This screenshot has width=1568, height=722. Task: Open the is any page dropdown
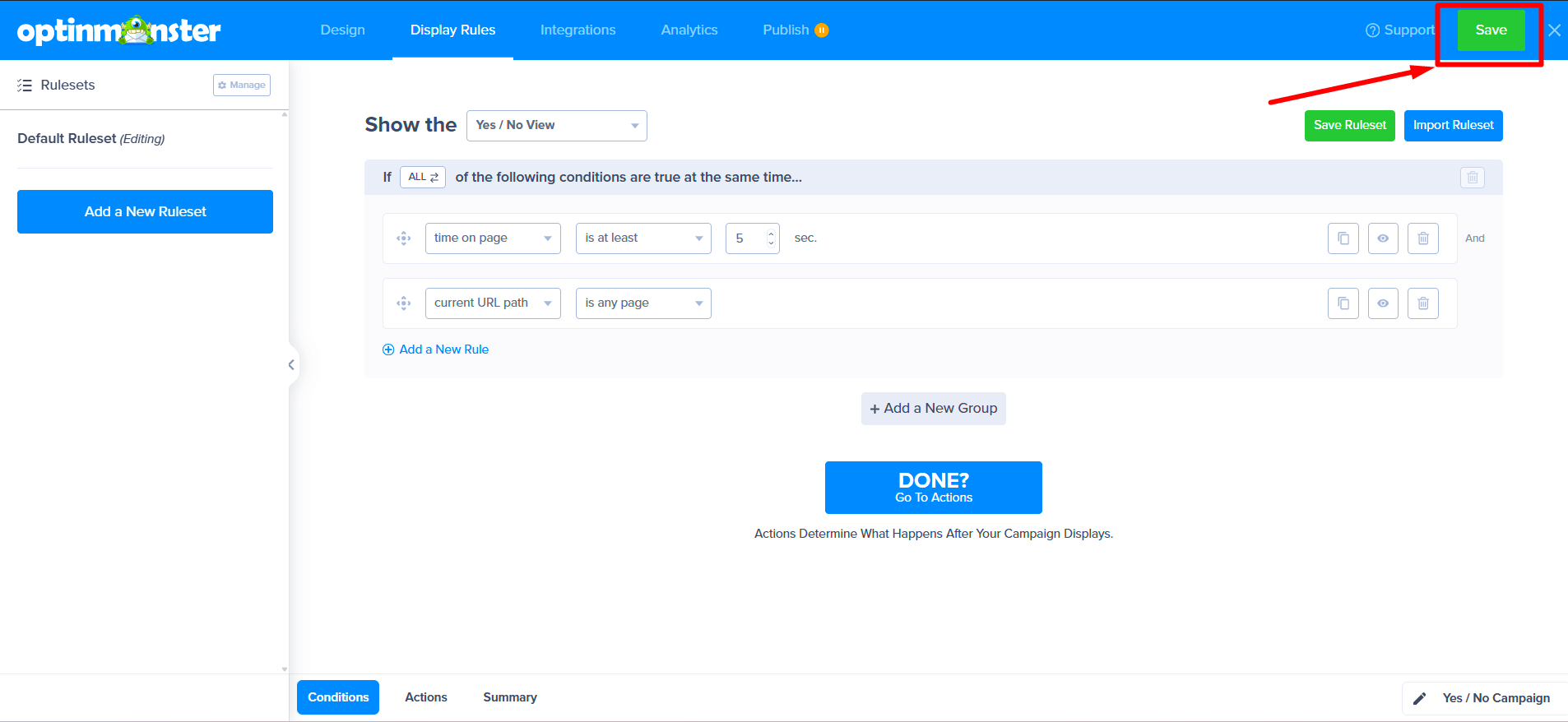click(x=643, y=303)
